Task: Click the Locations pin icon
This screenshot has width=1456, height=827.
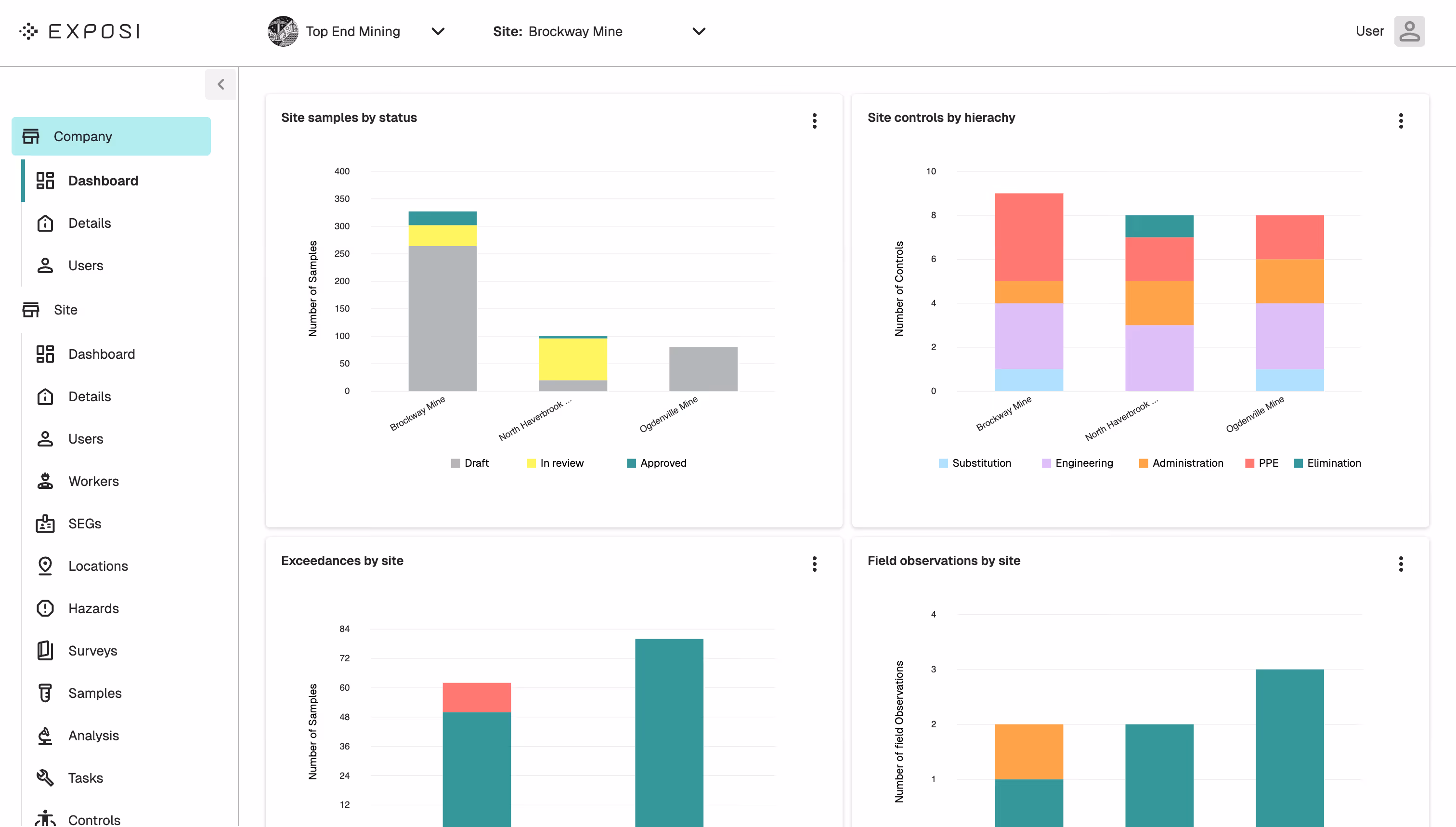Action: point(45,566)
